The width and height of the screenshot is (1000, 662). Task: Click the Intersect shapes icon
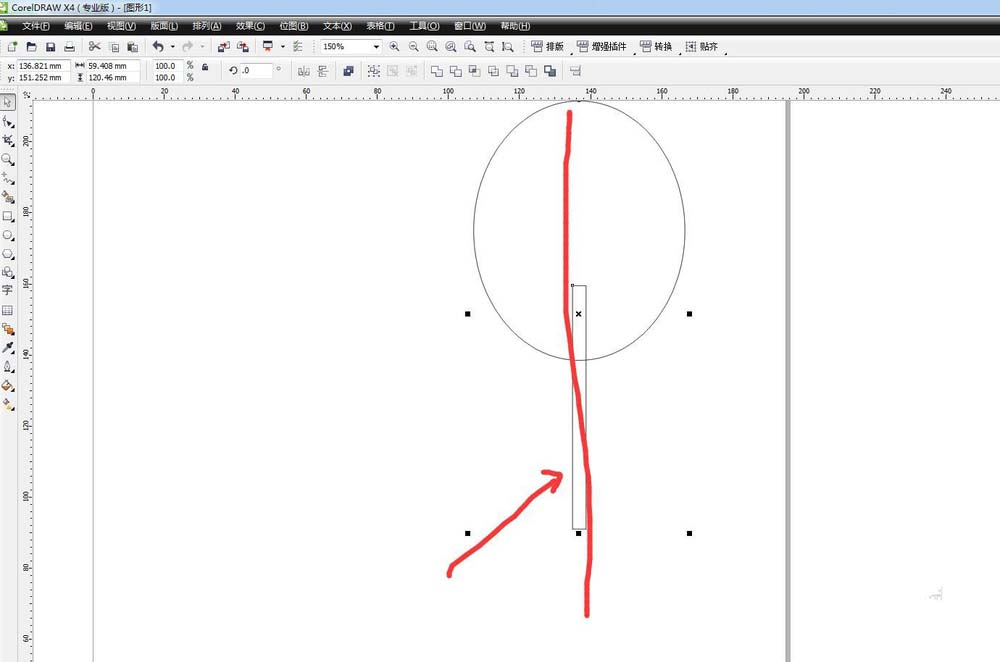[x=474, y=71]
